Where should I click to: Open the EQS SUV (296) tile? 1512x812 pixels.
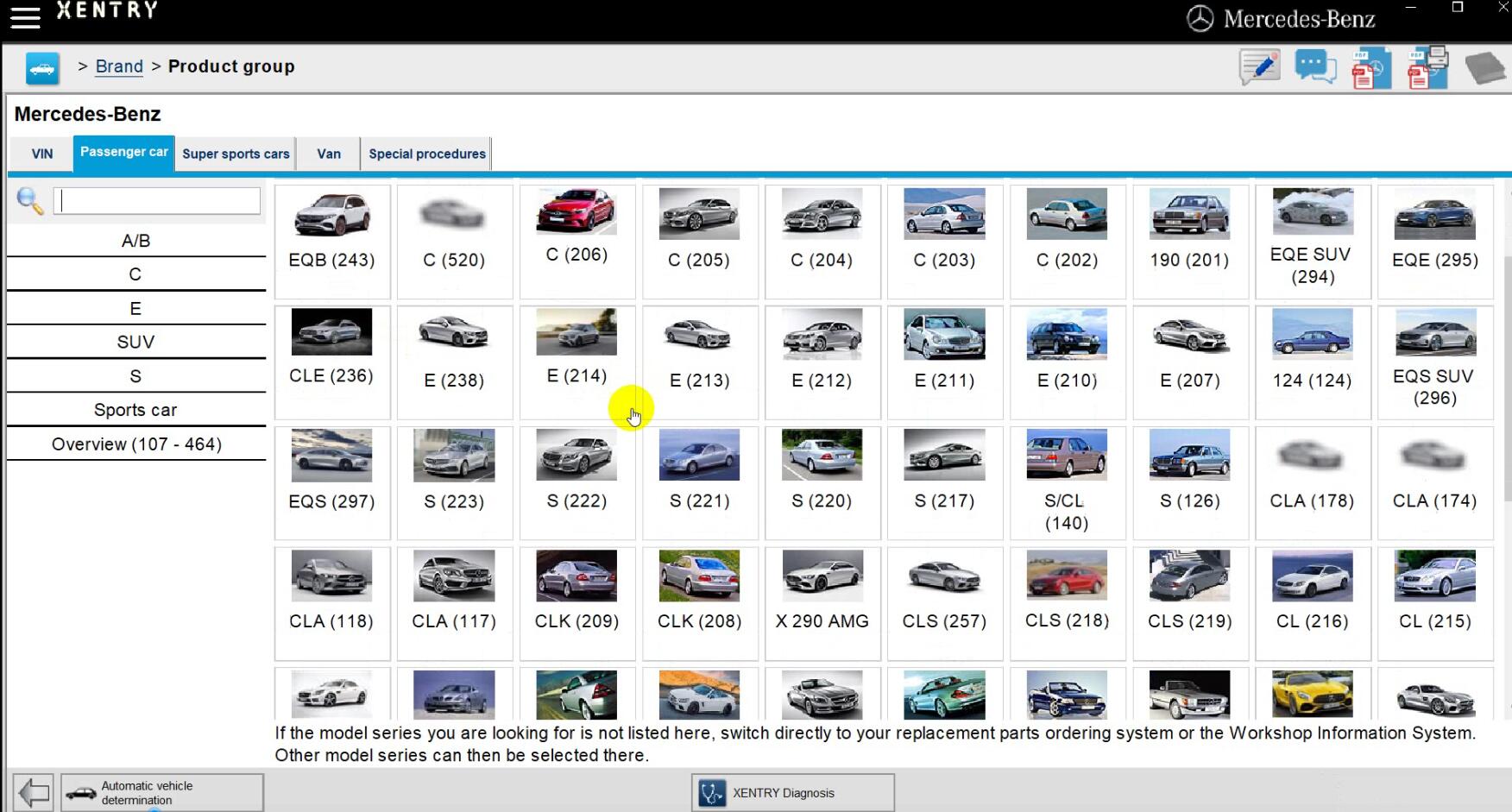1435,362
